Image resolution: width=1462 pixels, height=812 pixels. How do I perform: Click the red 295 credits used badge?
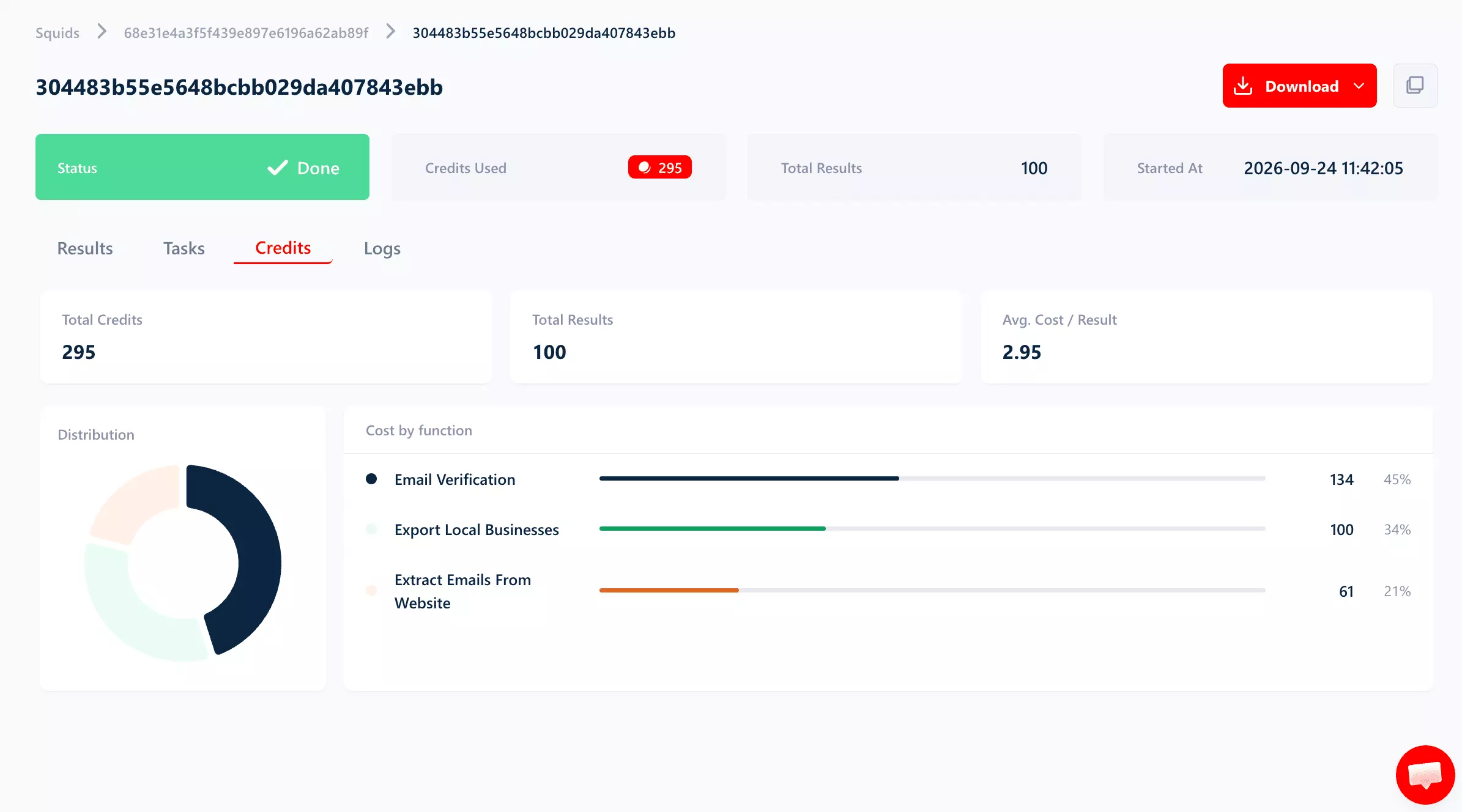pyautogui.click(x=659, y=168)
